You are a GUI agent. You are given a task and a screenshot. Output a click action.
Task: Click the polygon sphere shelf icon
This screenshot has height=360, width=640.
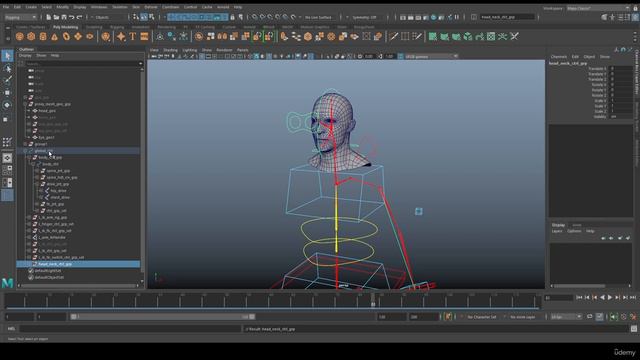pos(20,37)
